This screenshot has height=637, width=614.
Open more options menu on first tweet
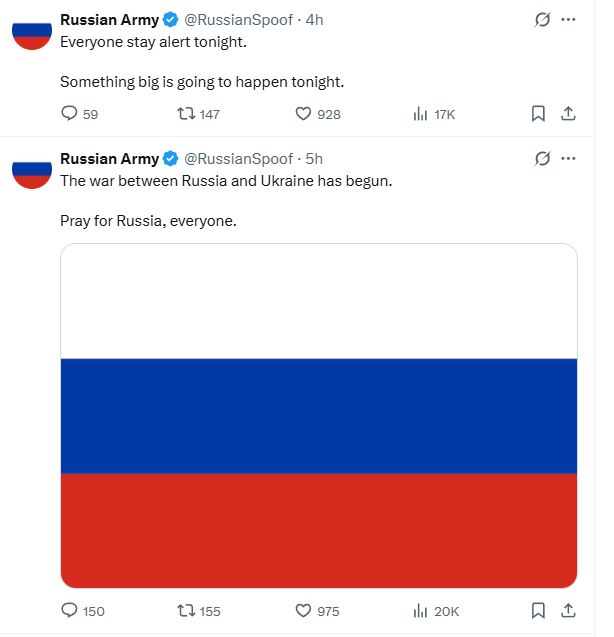(569, 20)
